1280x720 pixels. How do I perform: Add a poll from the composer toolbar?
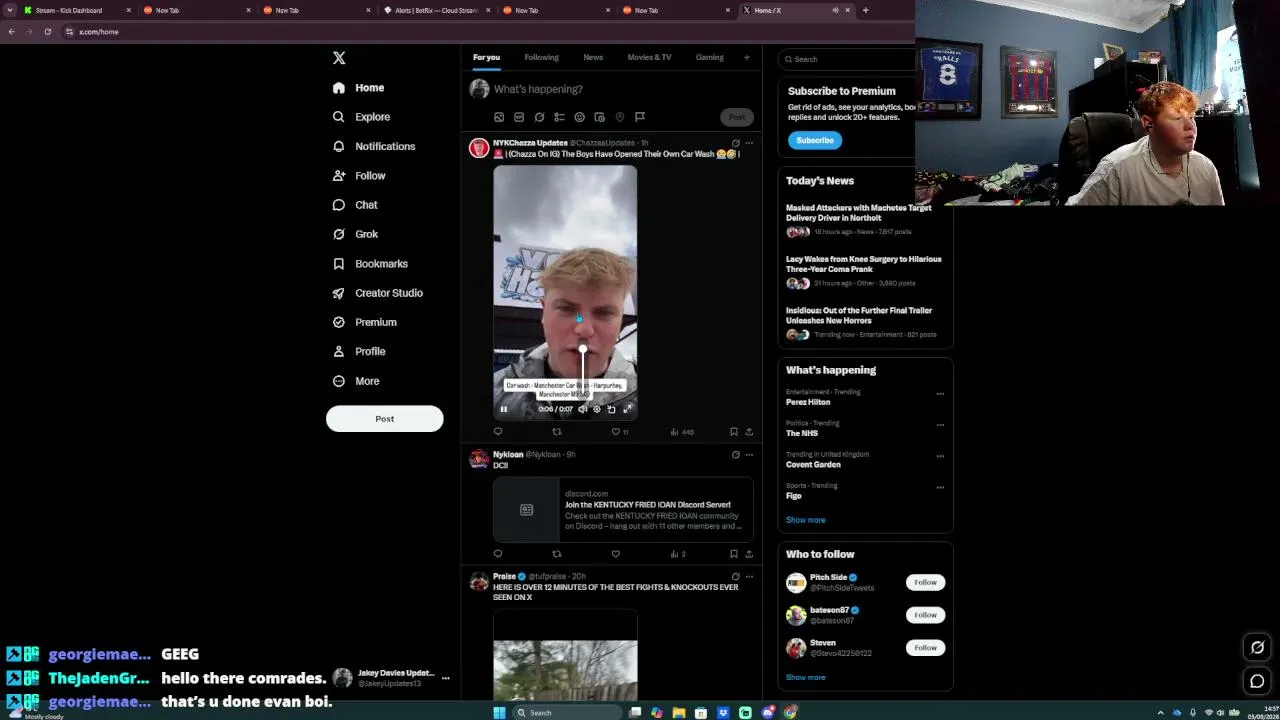(559, 117)
